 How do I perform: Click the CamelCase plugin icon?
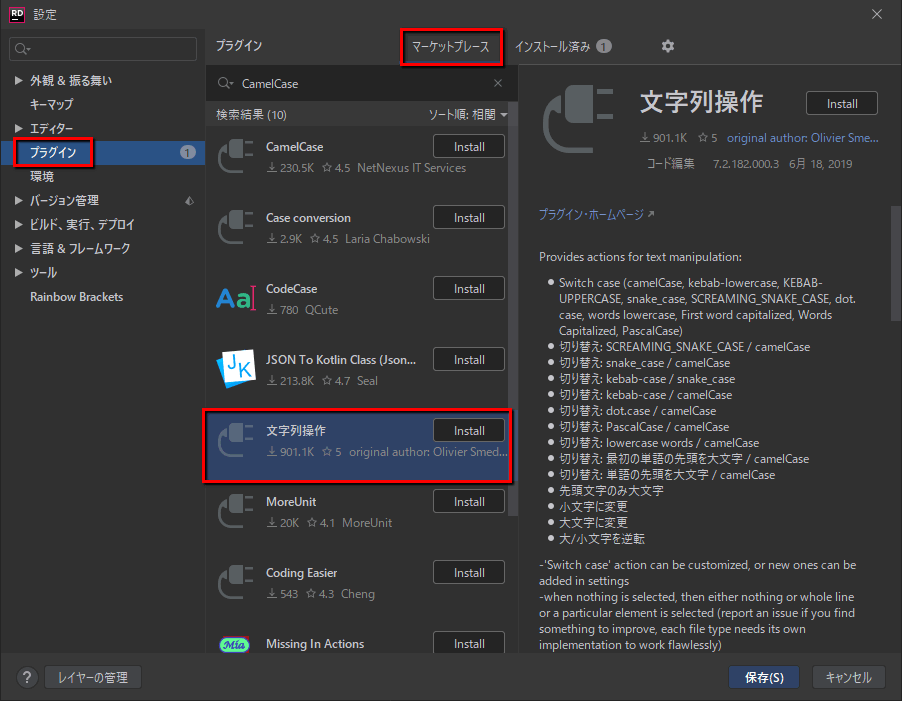[236, 156]
